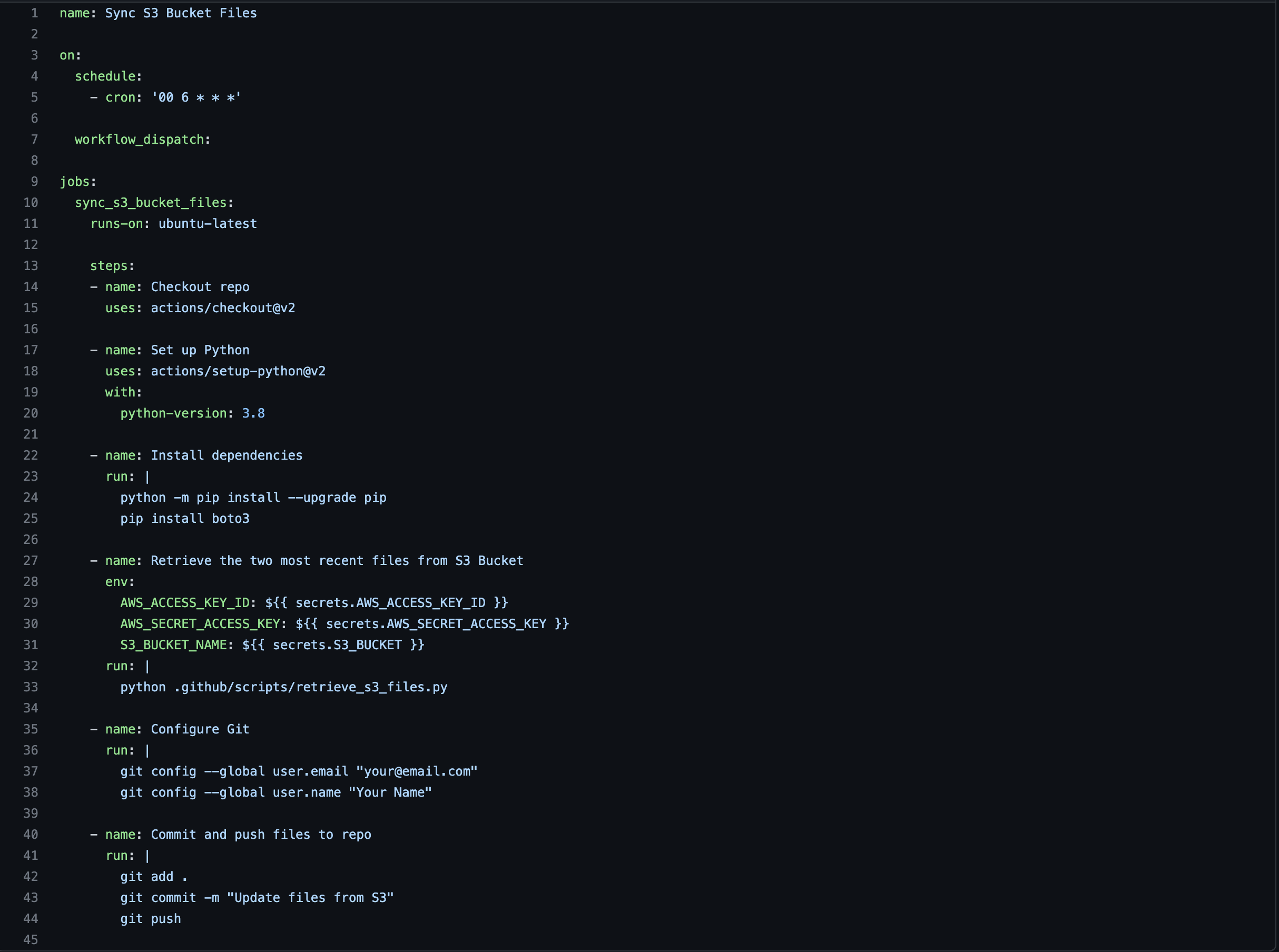Select line number 5 beside cron entry
Image resolution: width=1279 pixels, height=952 pixels.
34,97
